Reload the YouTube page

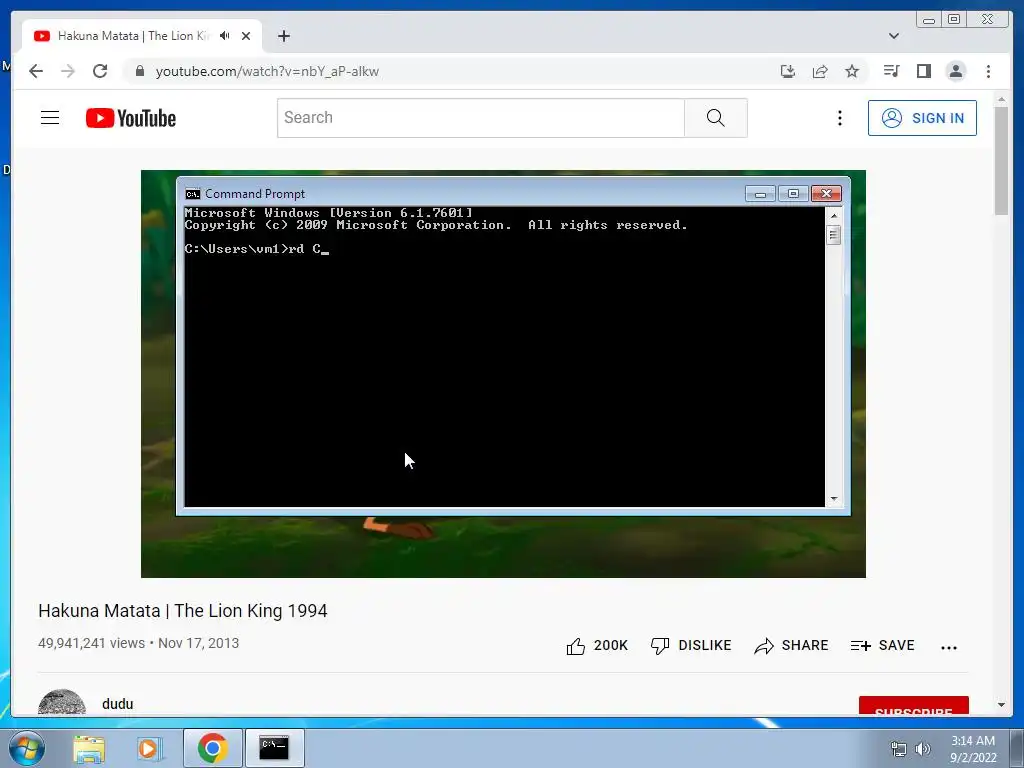(x=100, y=71)
